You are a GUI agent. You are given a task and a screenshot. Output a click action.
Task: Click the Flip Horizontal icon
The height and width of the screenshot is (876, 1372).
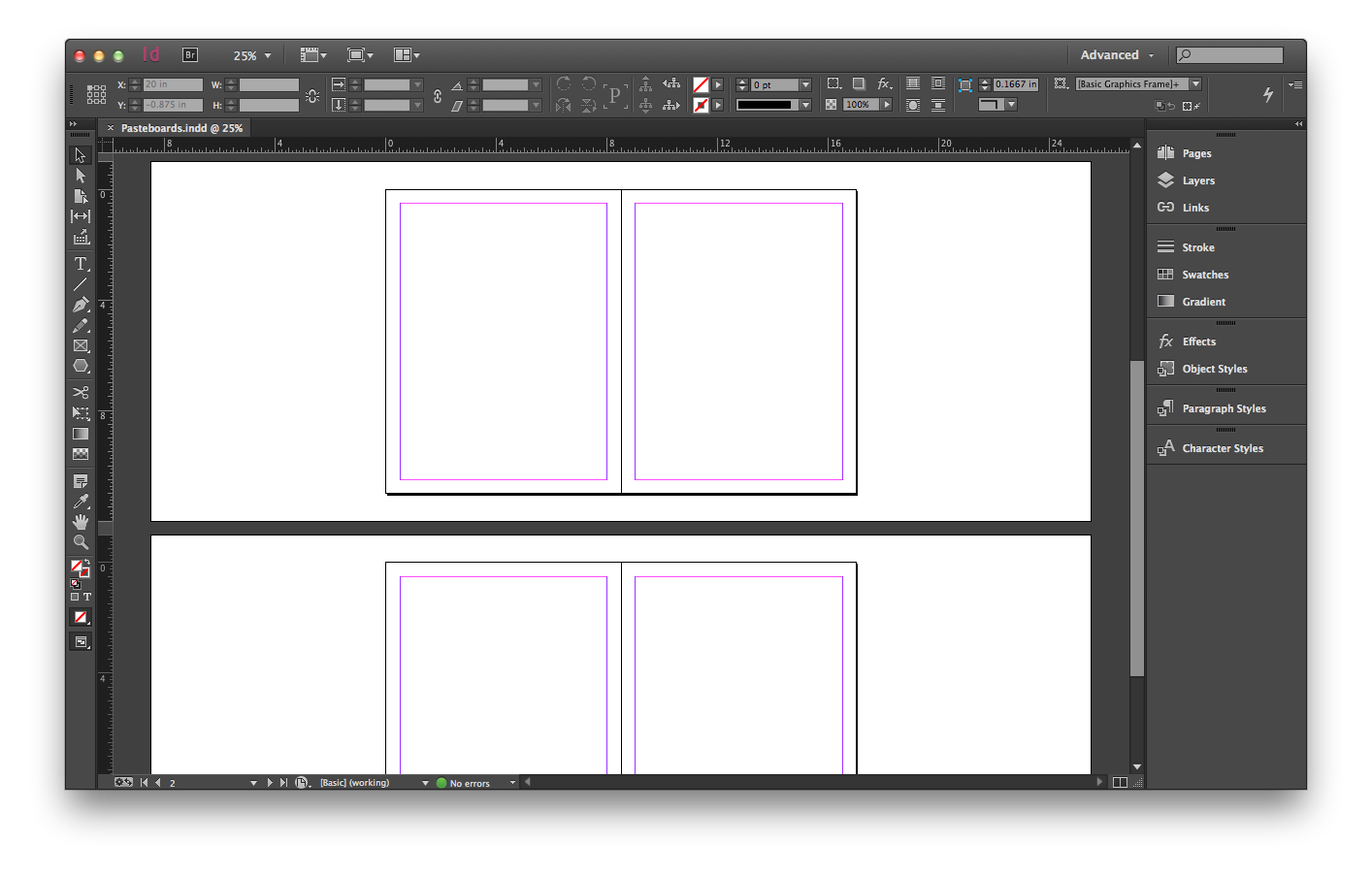pyautogui.click(x=564, y=105)
